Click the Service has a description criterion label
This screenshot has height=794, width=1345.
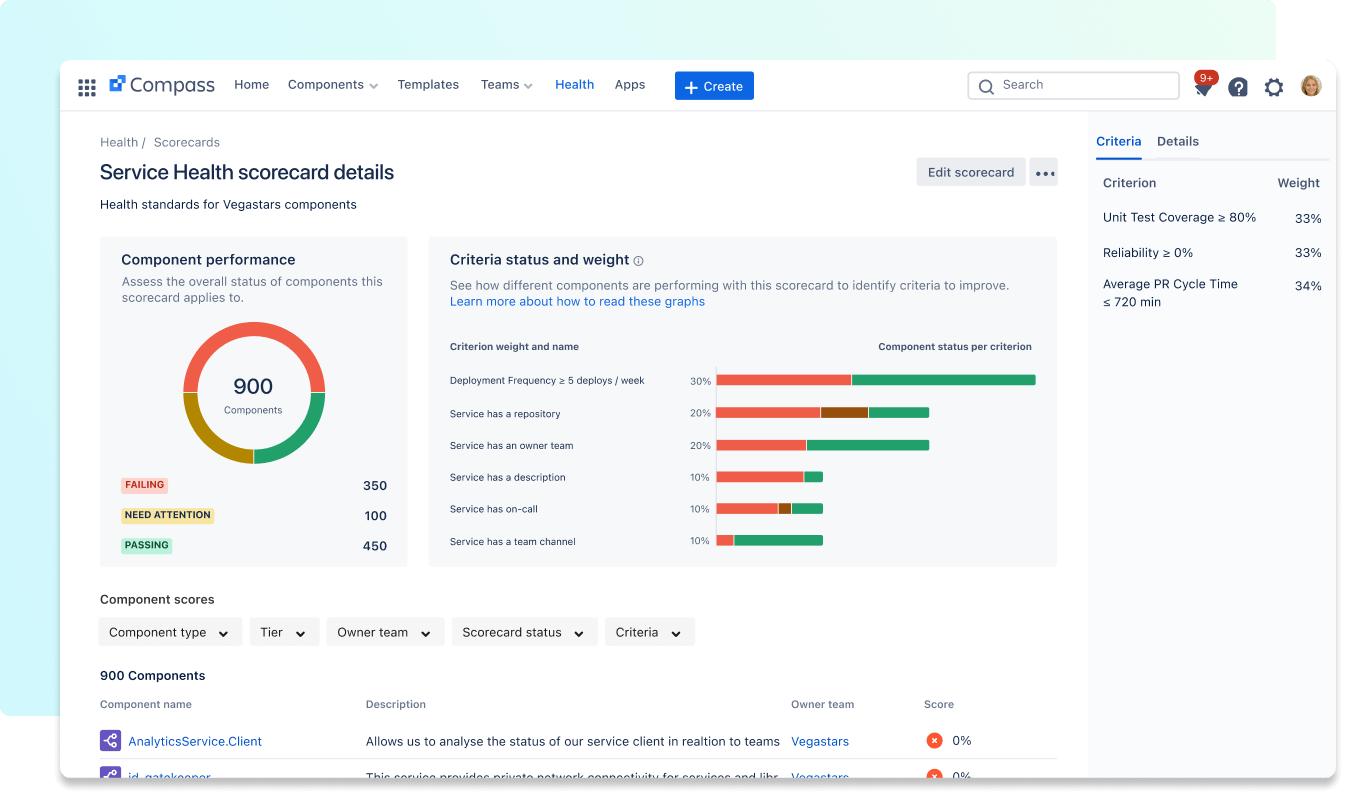(508, 478)
